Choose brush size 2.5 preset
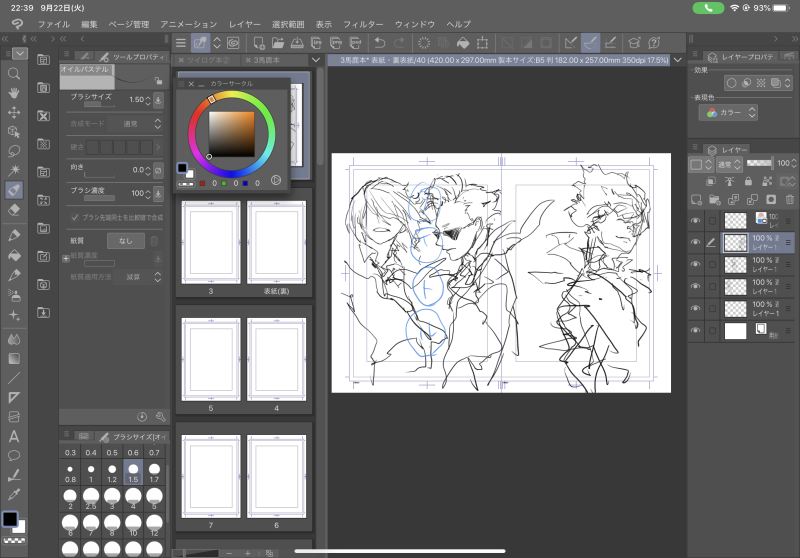 [91, 498]
